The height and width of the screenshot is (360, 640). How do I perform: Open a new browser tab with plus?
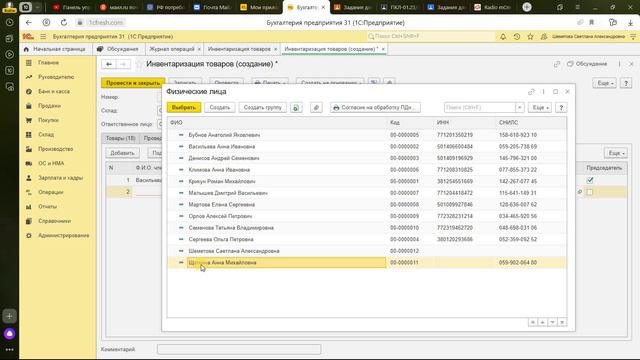527,7
